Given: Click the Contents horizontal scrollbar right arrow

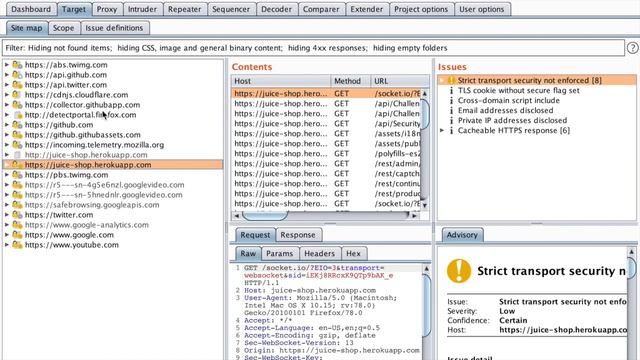Looking at the screenshot, I should (x=414, y=216).
